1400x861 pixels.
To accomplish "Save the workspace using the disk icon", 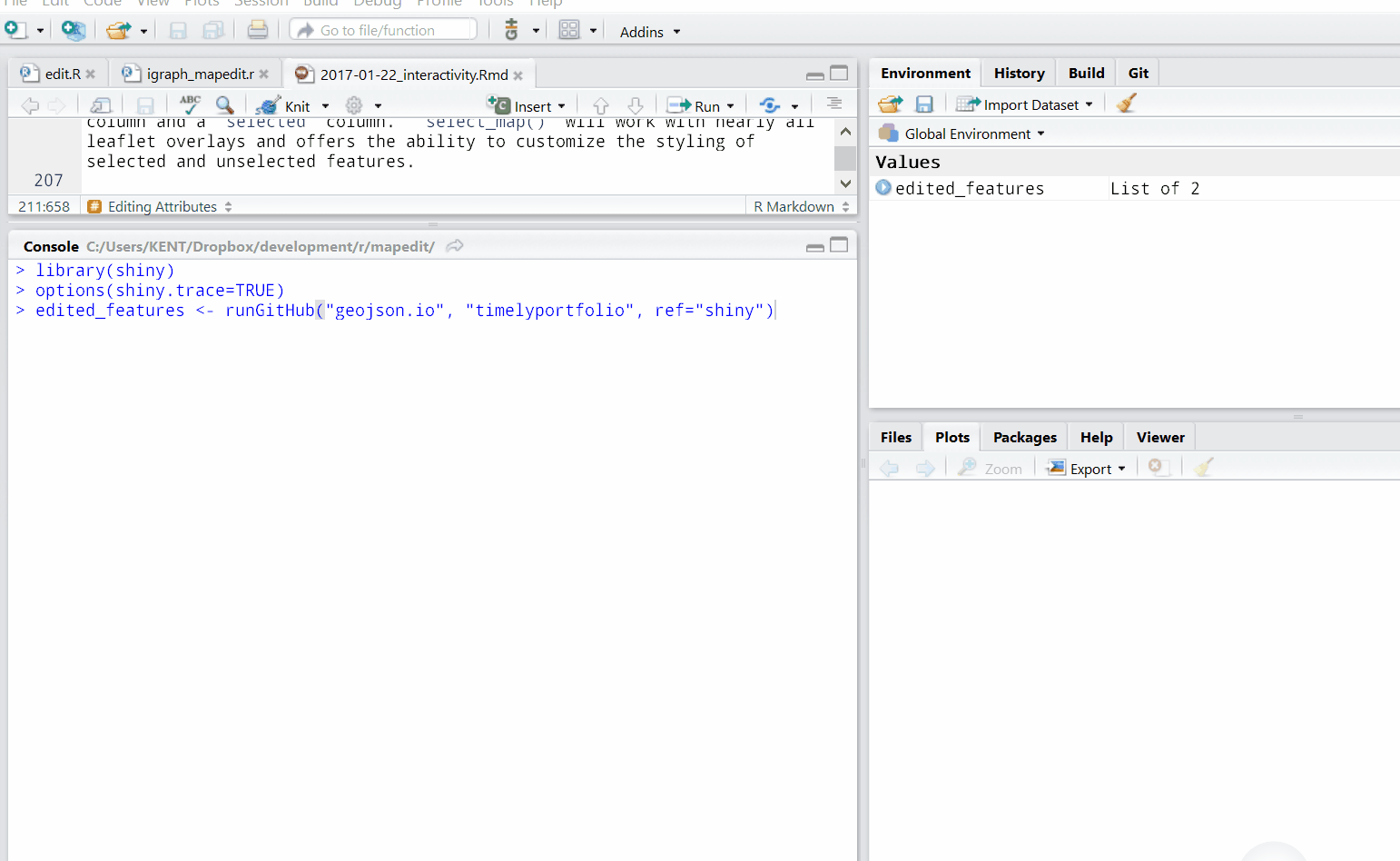I will coord(924,104).
